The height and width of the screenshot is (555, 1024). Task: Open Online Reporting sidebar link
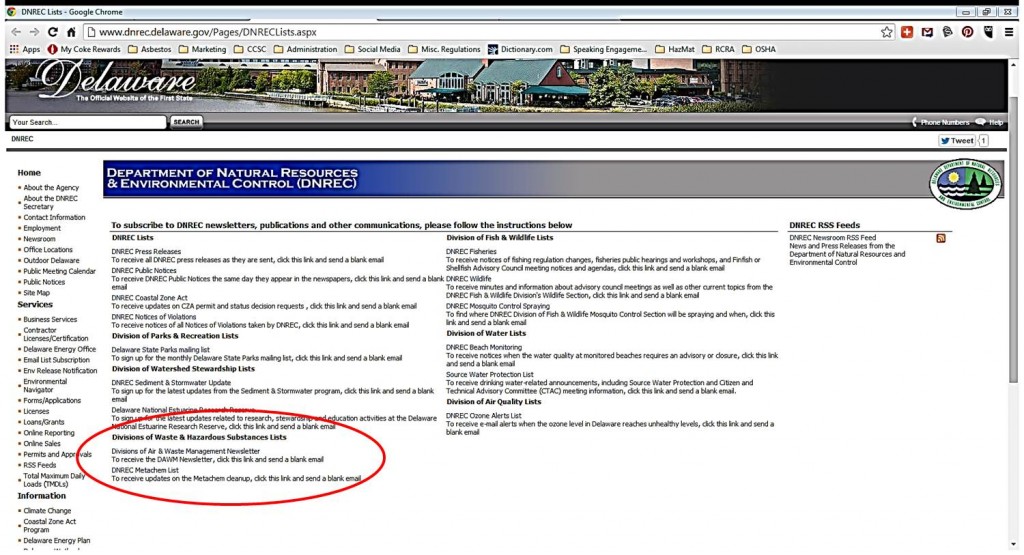(49, 433)
